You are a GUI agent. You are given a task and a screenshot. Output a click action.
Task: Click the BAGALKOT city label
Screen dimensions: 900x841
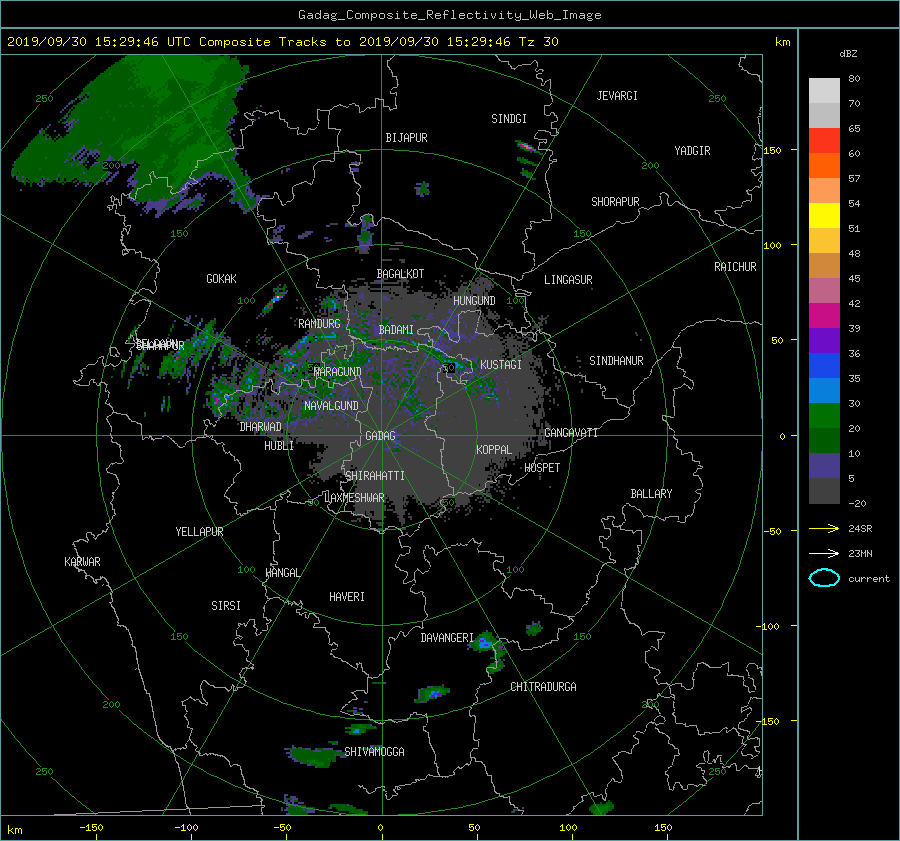tap(400, 274)
